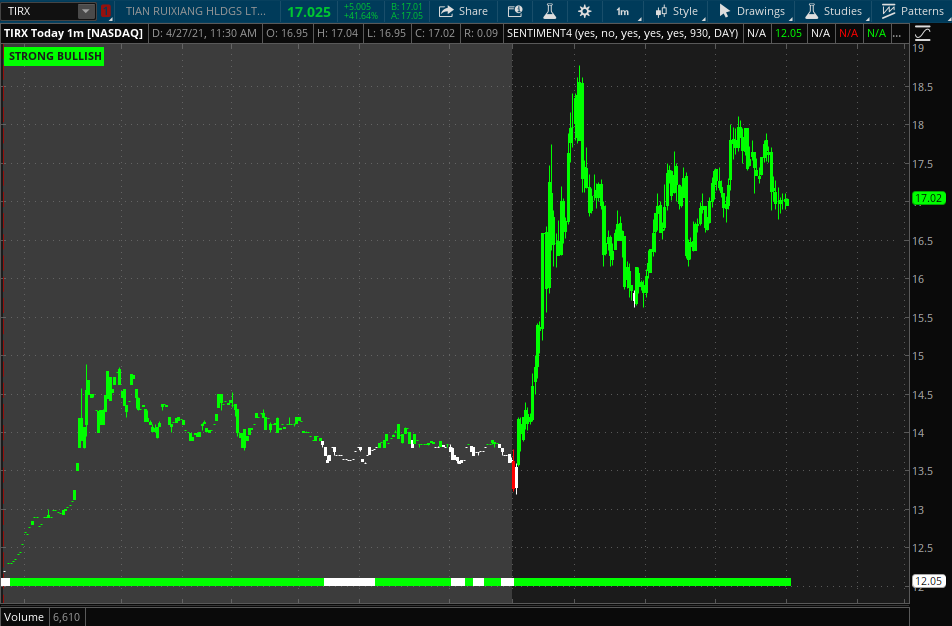Viewport: 952px width, 626px height.
Task: Open chart settings gear icon
Action: 584,11
